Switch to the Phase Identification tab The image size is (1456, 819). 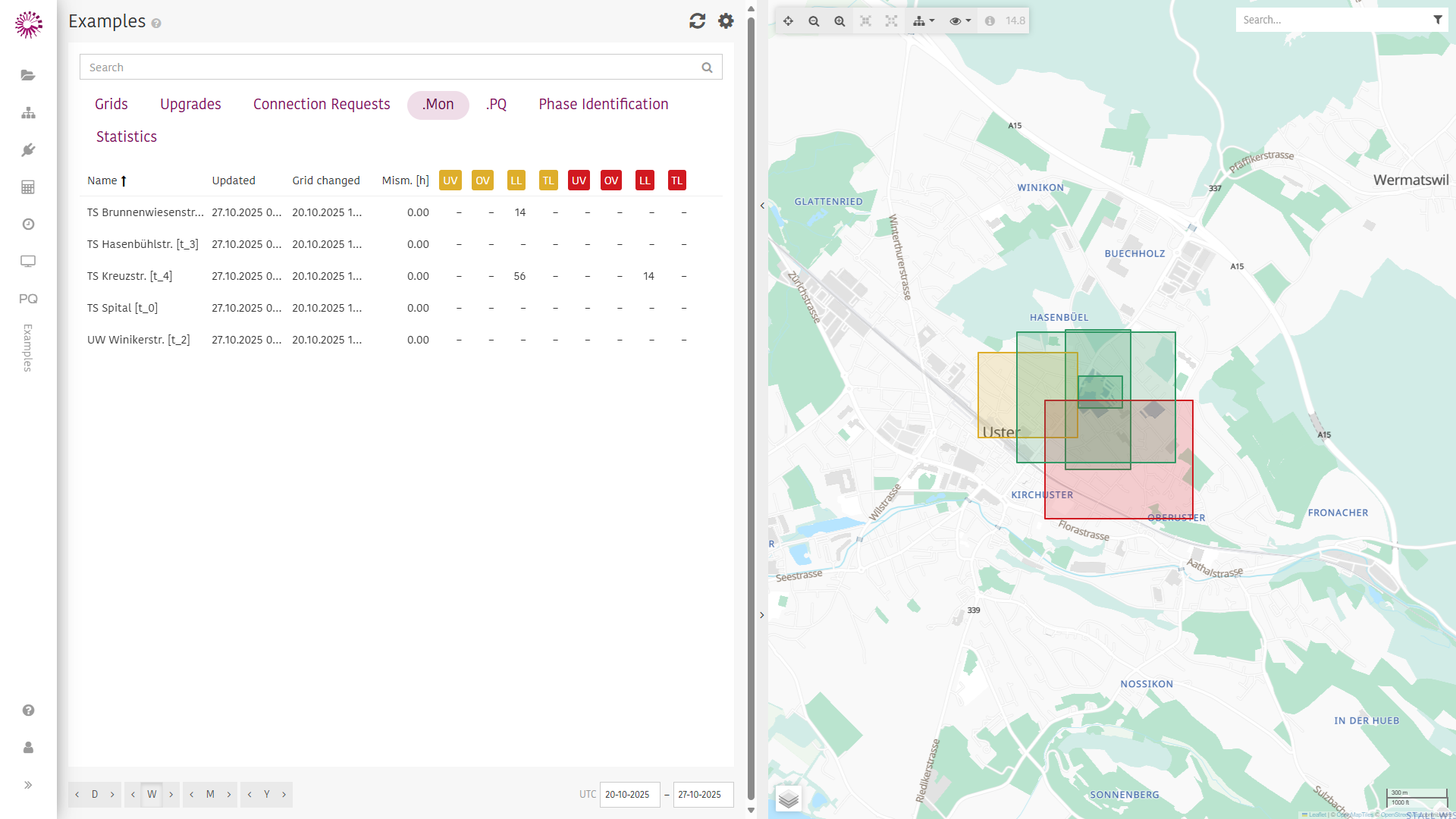[x=603, y=105]
